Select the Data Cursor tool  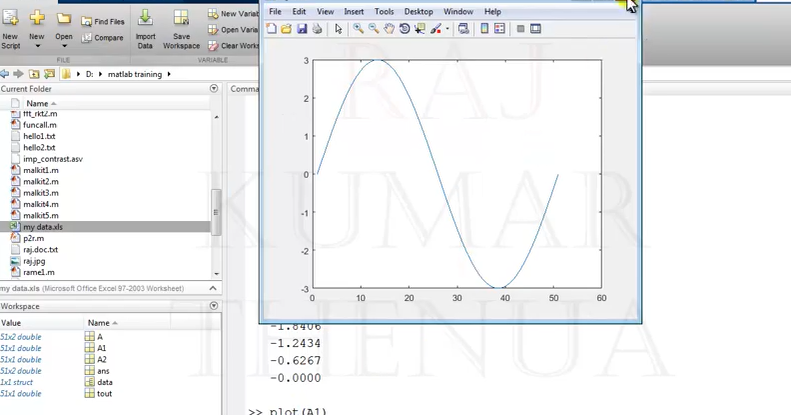point(420,29)
